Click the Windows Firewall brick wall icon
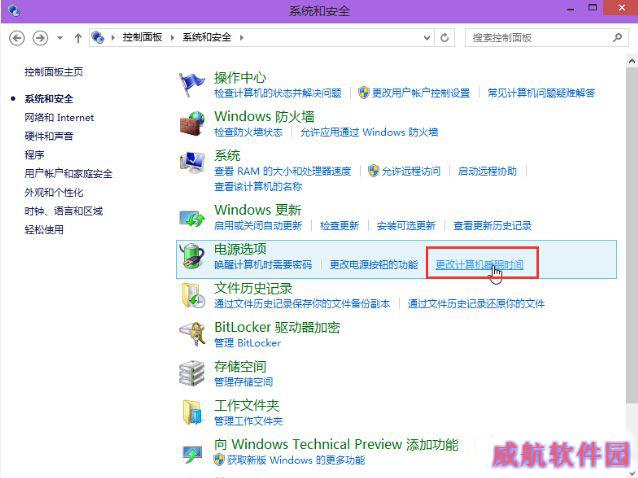 click(192, 123)
